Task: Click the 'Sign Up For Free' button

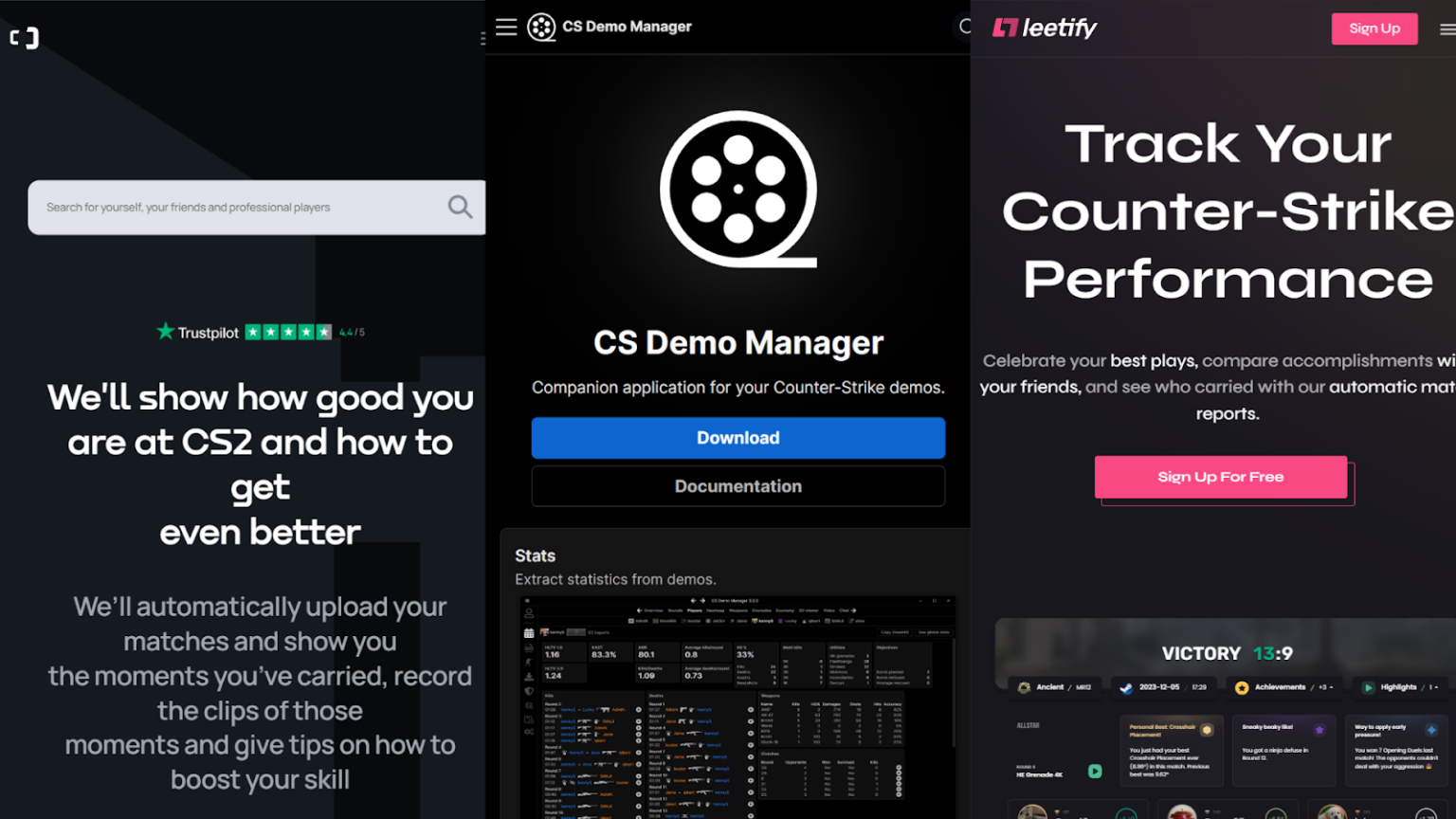Action: coord(1221,477)
